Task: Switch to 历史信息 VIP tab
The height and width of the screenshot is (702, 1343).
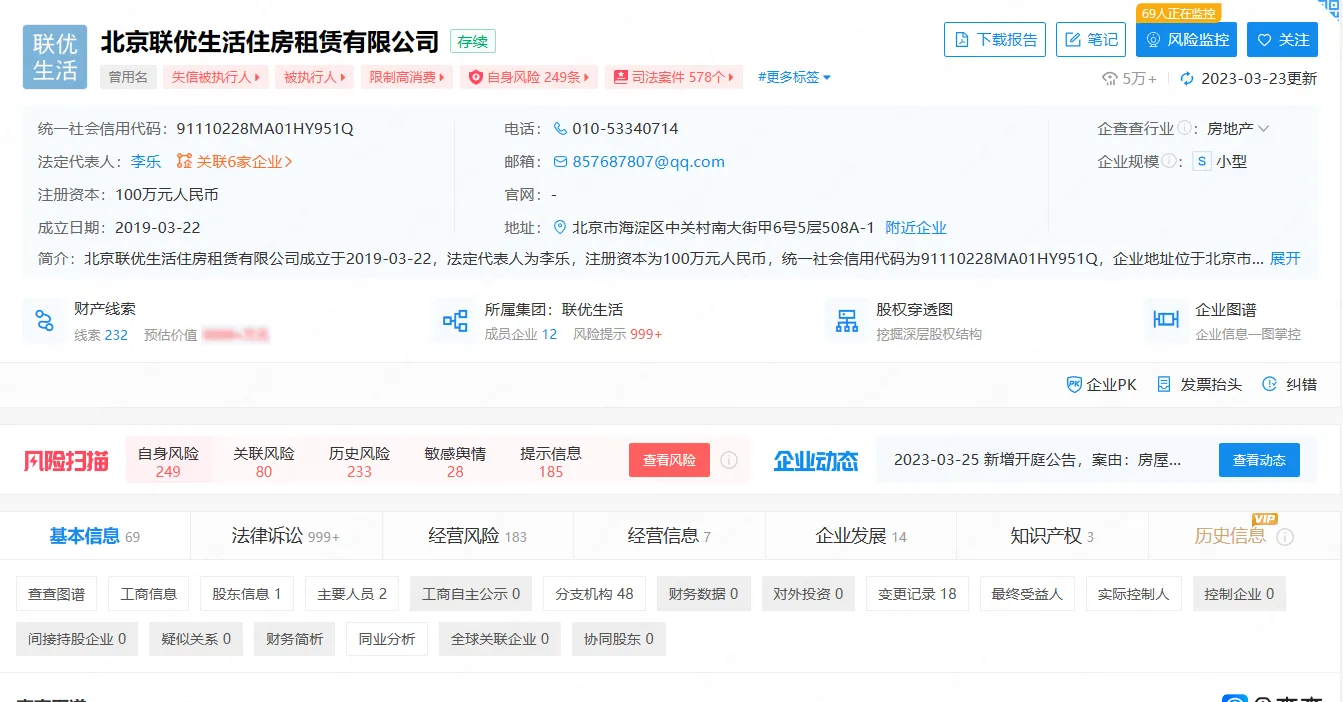Action: tap(1244, 536)
